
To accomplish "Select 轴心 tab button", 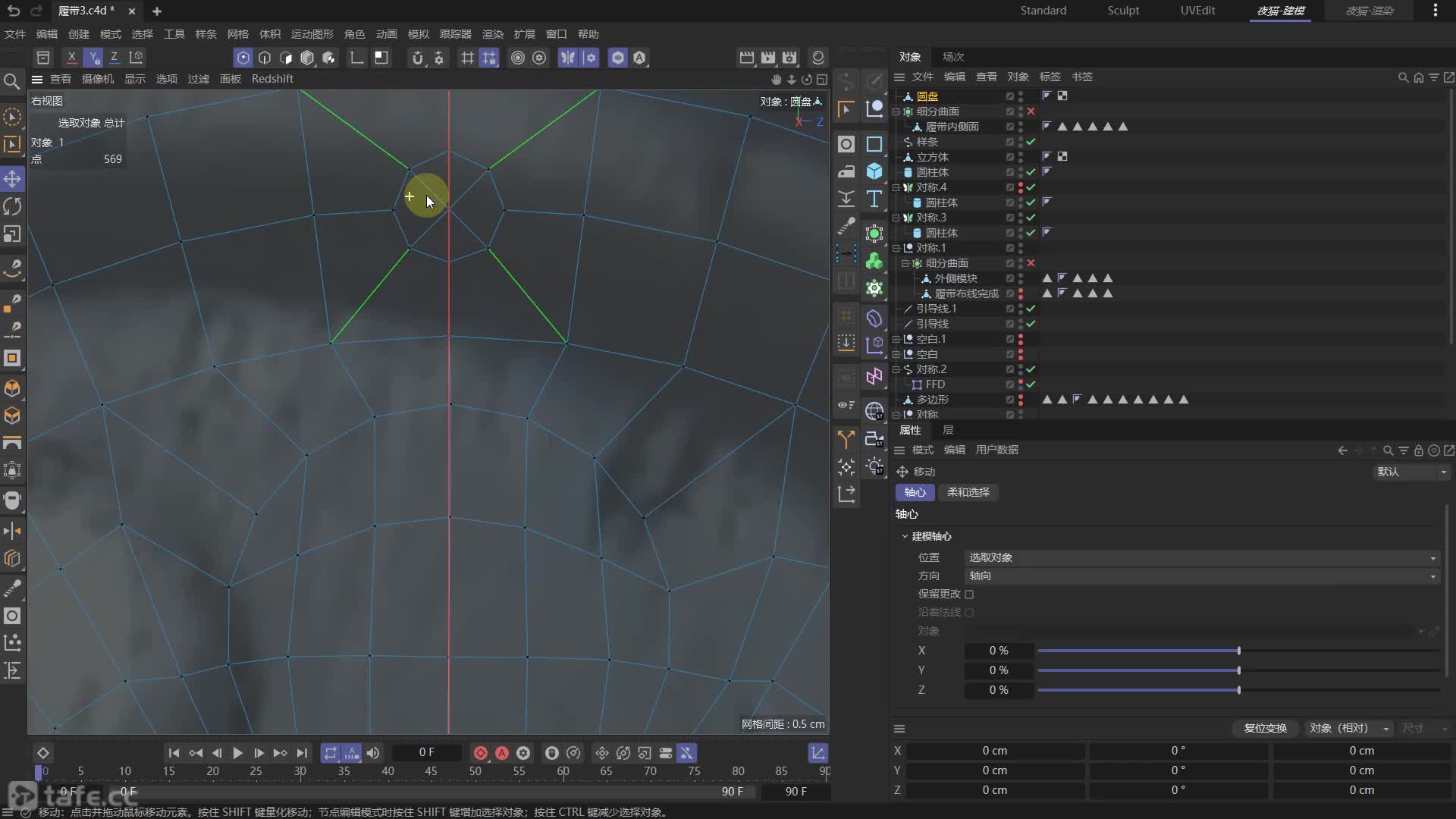I will tap(915, 492).
